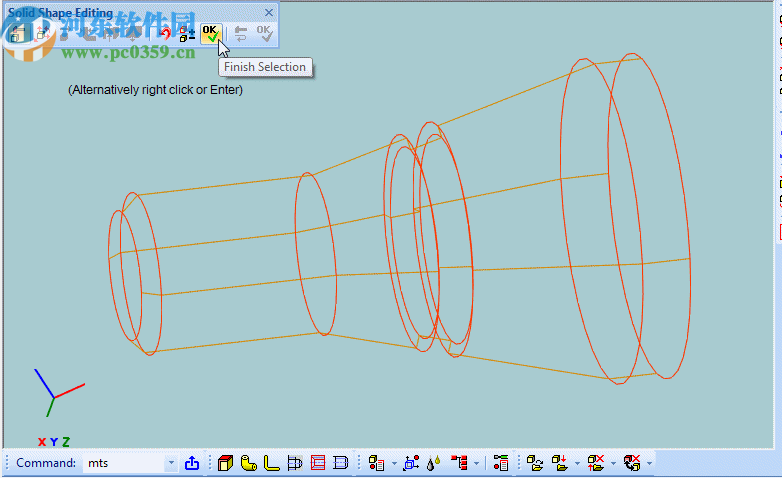This screenshot has height=478, width=782.
Task: Click the droplet material icon
Action: pos(432,463)
